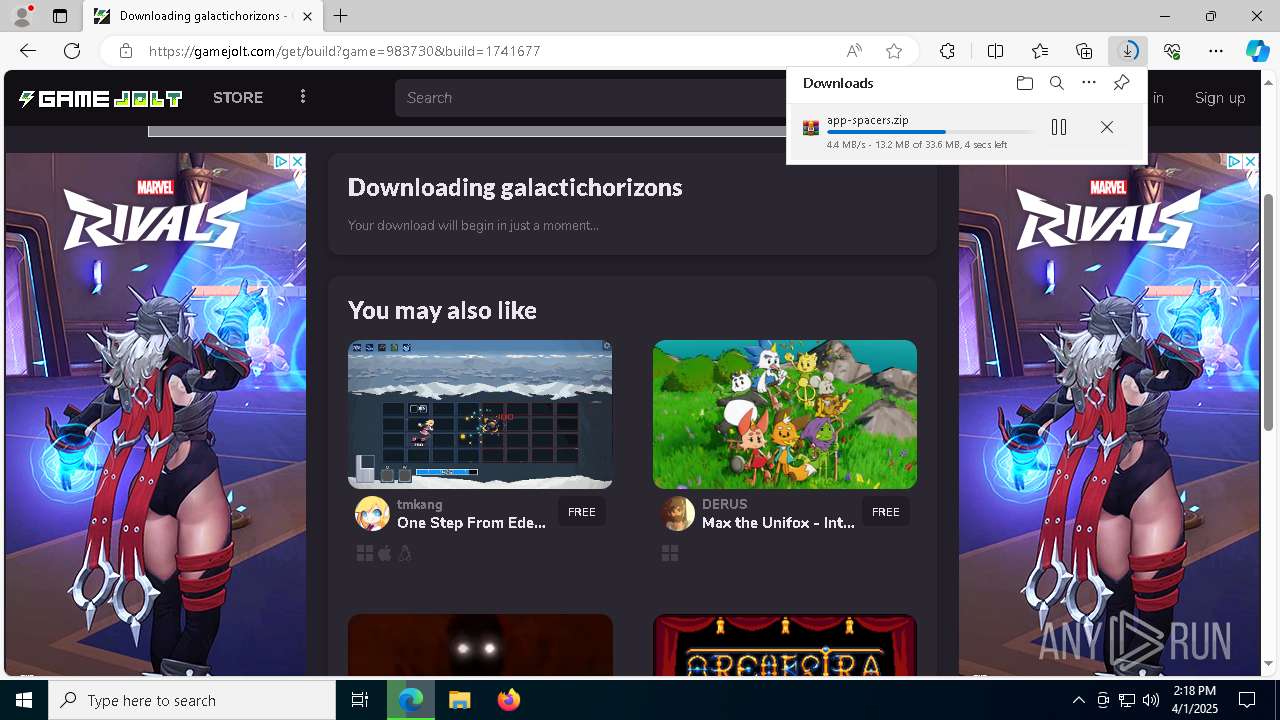
Task: Open tab actions menu icon
Action: pos(60,16)
